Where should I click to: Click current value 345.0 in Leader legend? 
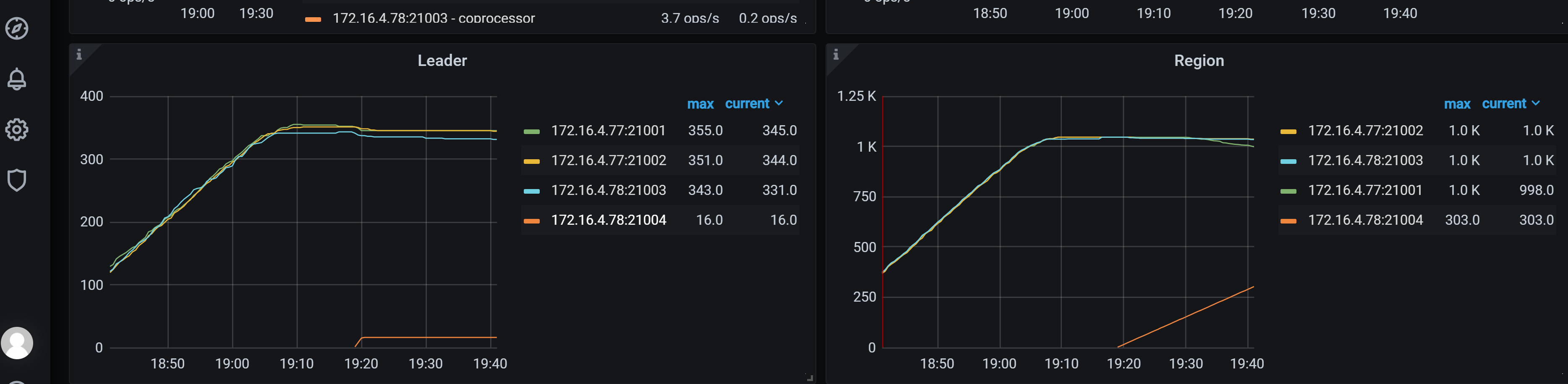pos(779,130)
